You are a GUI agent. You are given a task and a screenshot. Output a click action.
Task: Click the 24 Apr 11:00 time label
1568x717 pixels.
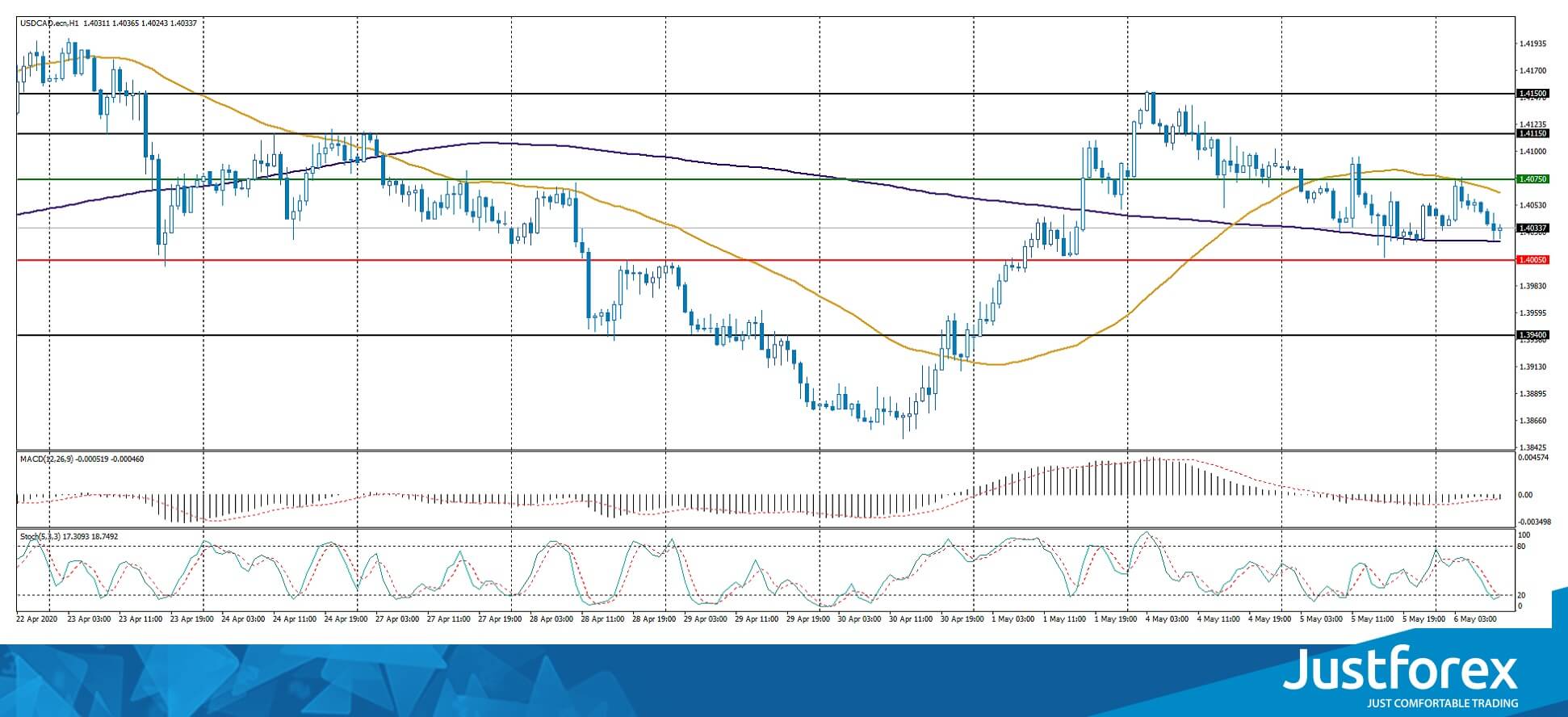coord(295,619)
